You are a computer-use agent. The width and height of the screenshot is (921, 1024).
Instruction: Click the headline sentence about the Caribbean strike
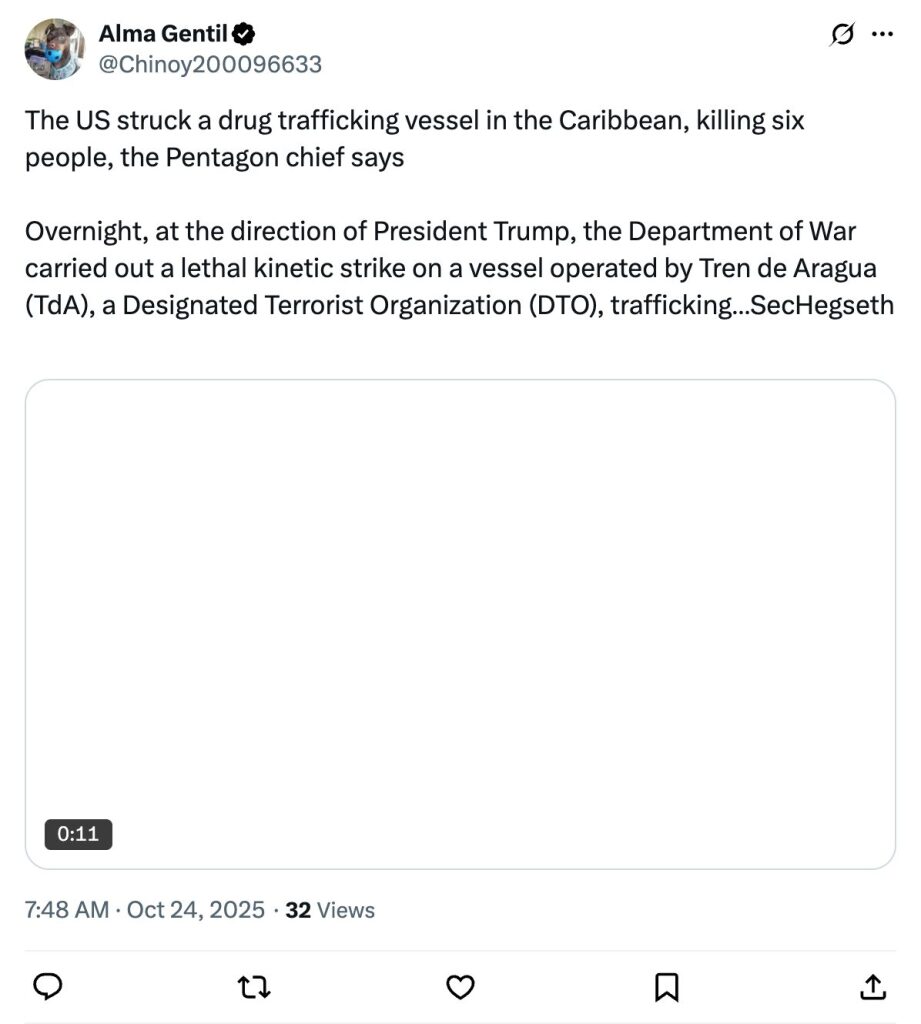(414, 122)
